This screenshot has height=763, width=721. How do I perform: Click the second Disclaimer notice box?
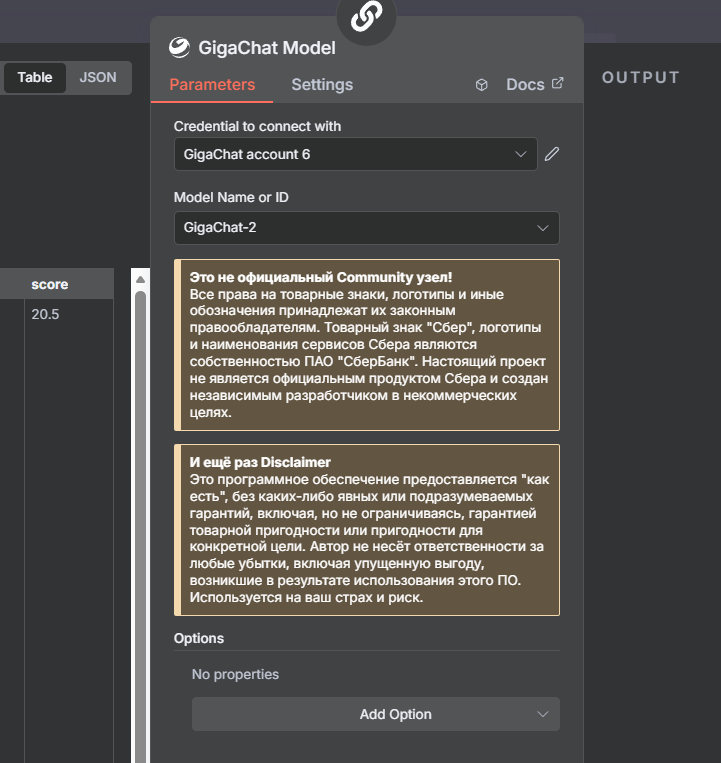366,530
